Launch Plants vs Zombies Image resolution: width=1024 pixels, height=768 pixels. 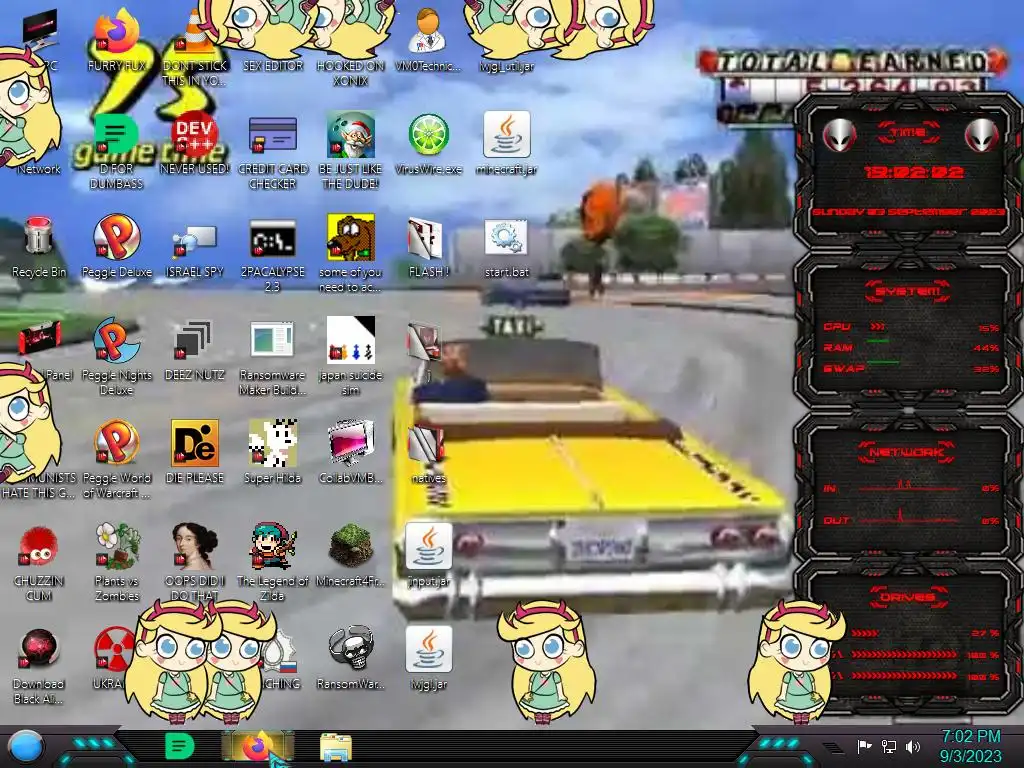pyautogui.click(x=116, y=562)
